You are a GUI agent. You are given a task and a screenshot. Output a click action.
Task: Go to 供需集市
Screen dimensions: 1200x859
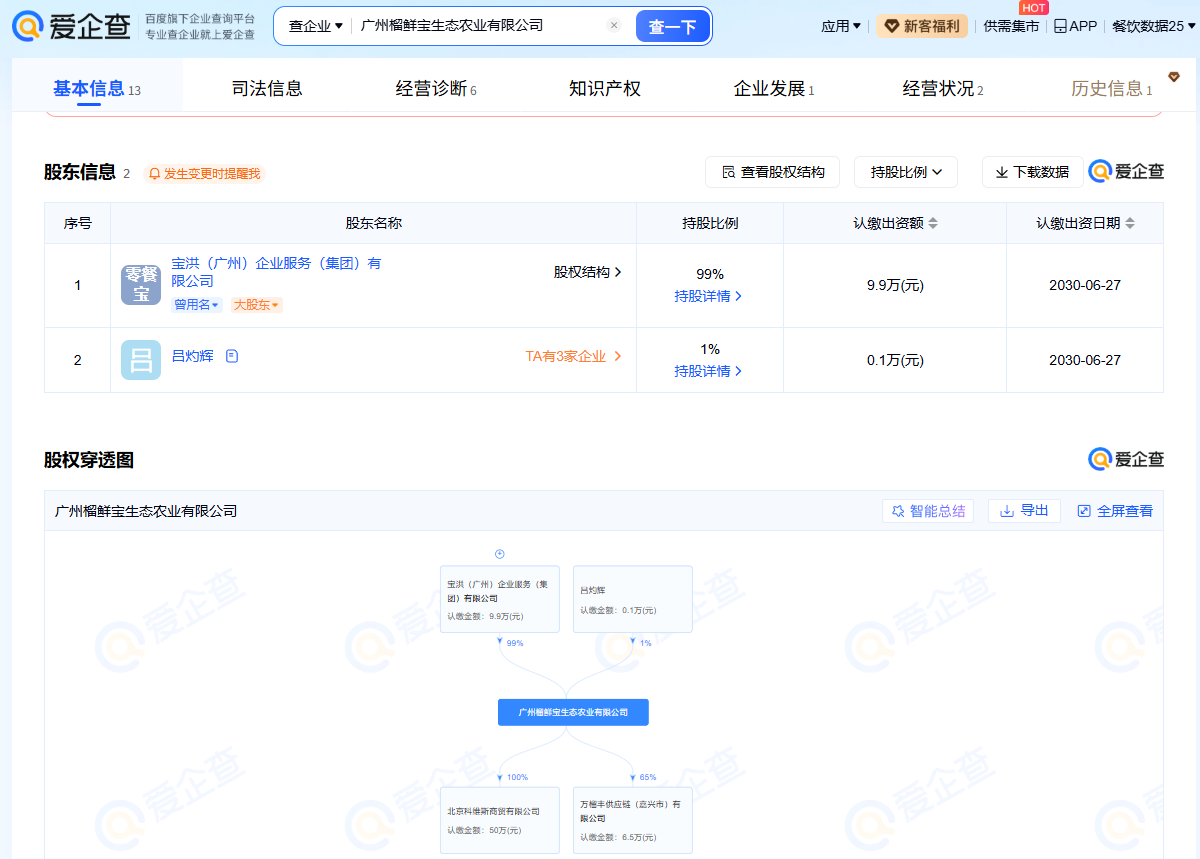point(1011,26)
